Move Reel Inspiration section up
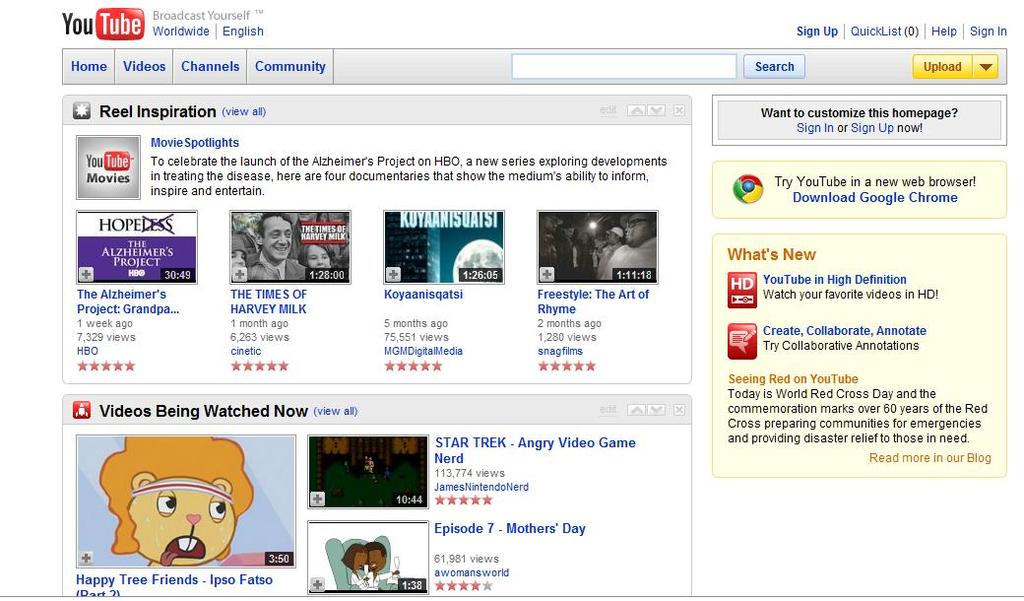 pyautogui.click(x=636, y=110)
